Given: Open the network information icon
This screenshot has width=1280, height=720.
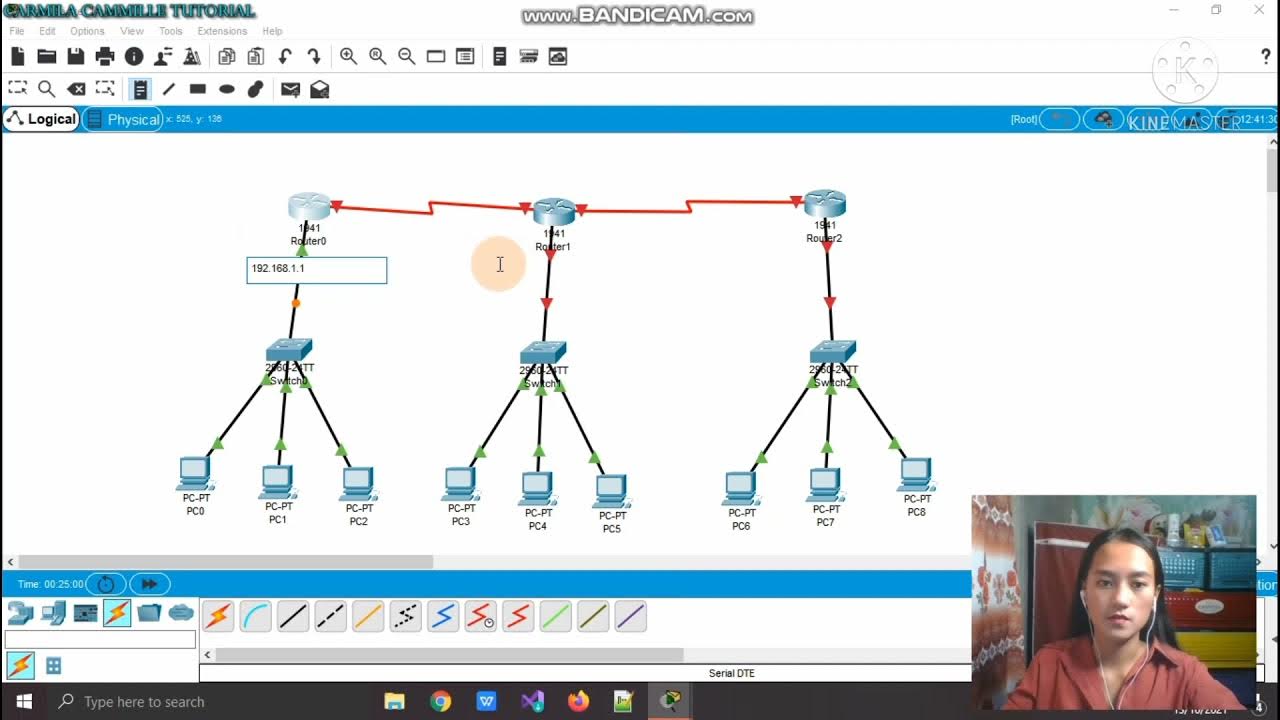Looking at the screenshot, I should 134,57.
